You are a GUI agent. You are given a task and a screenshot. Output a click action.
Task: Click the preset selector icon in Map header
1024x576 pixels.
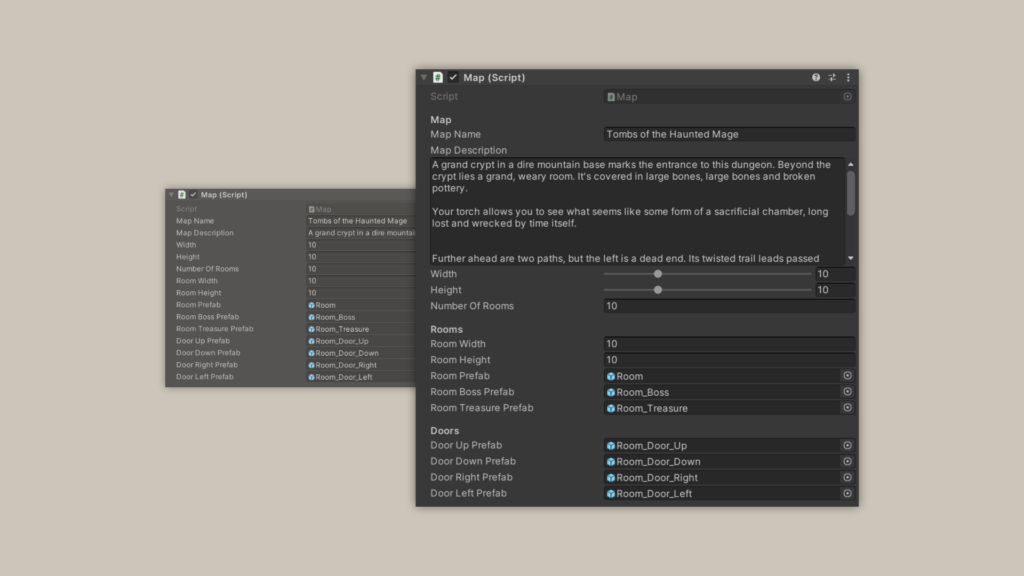(x=832, y=77)
